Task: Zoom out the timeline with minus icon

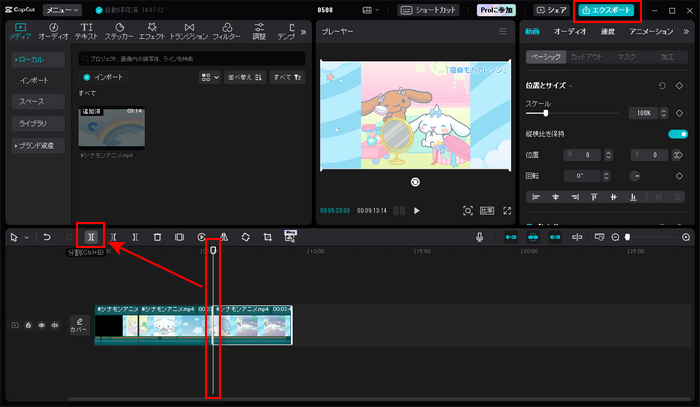Action: [615, 237]
